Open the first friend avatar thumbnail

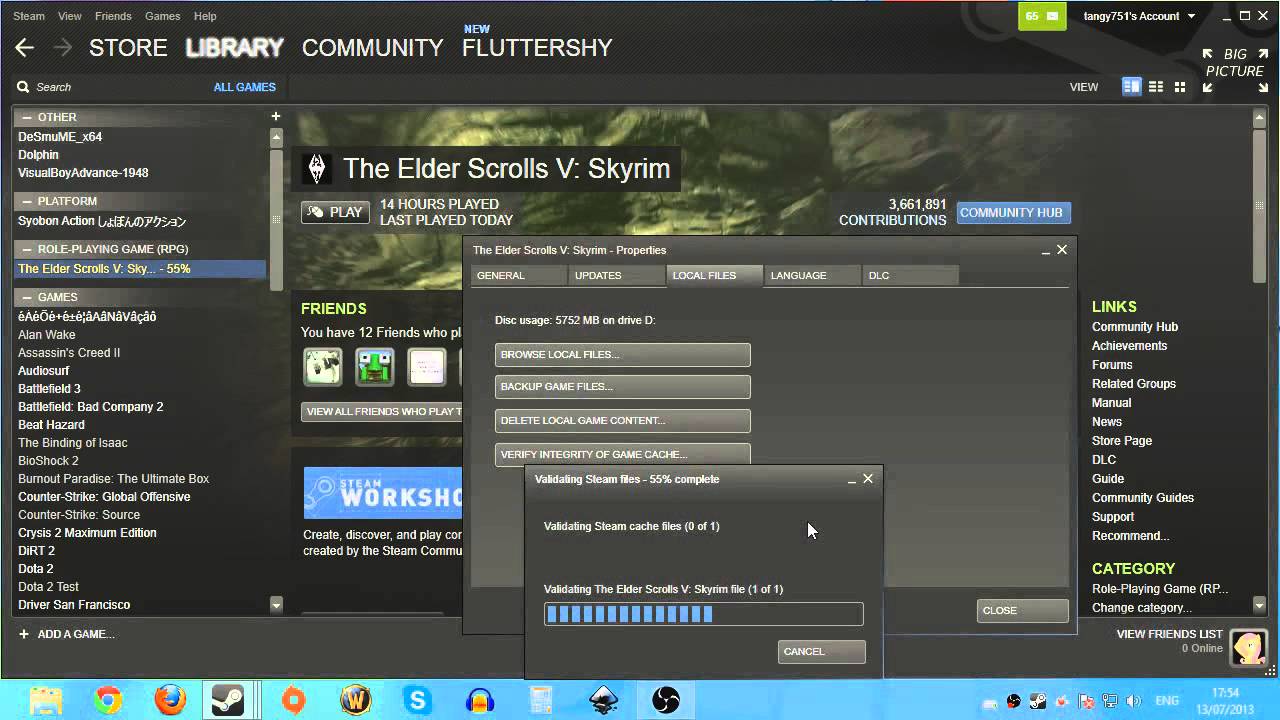pyautogui.click(x=323, y=367)
